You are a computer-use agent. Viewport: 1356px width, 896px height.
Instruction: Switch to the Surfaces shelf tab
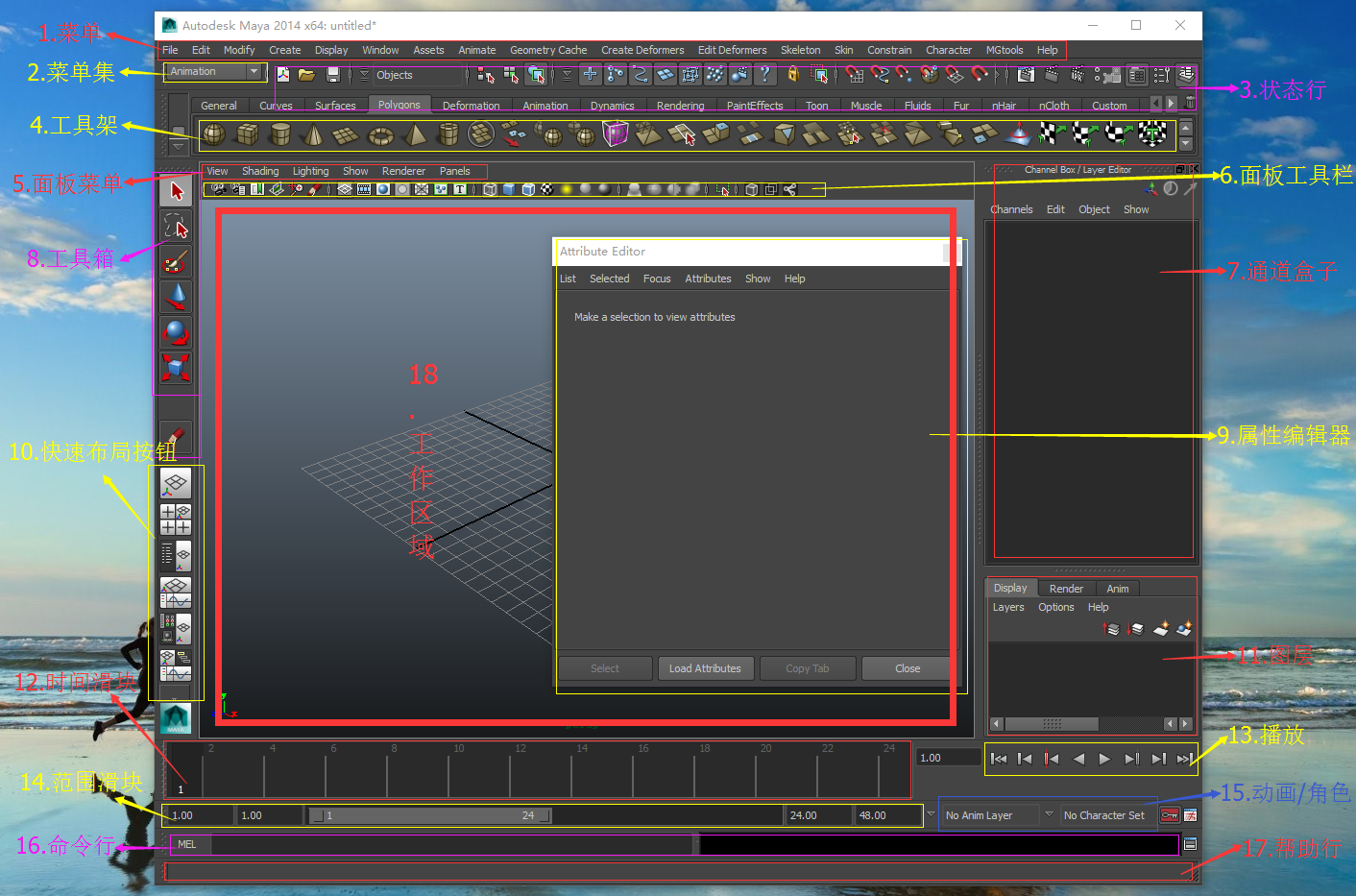coord(335,106)
